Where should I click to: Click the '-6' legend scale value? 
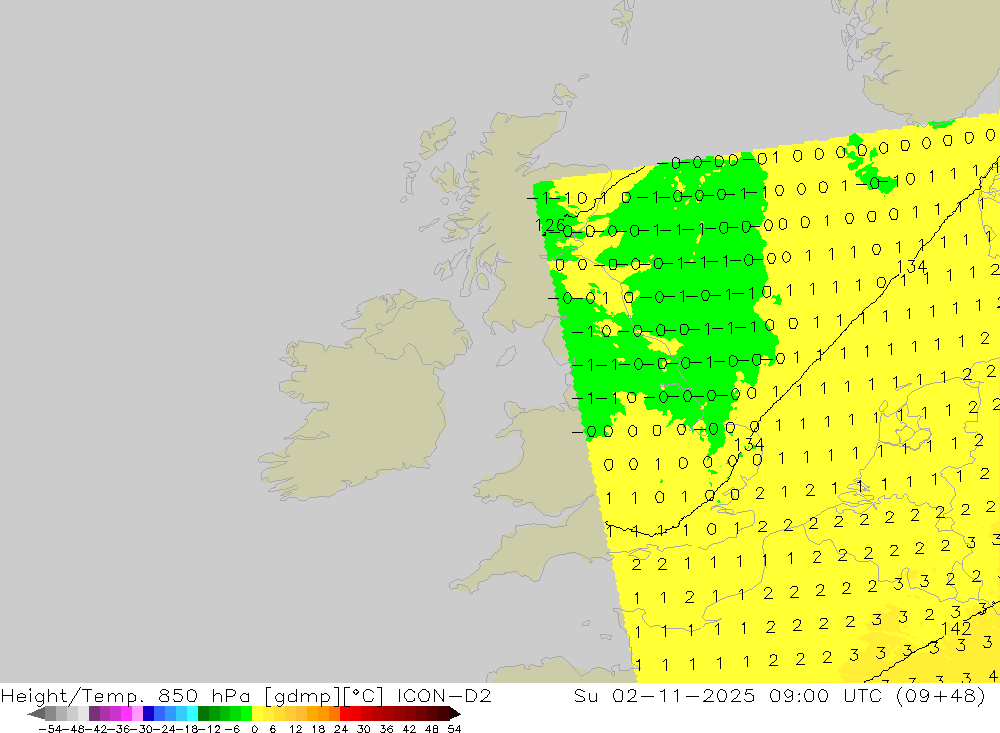click(232, 729)
